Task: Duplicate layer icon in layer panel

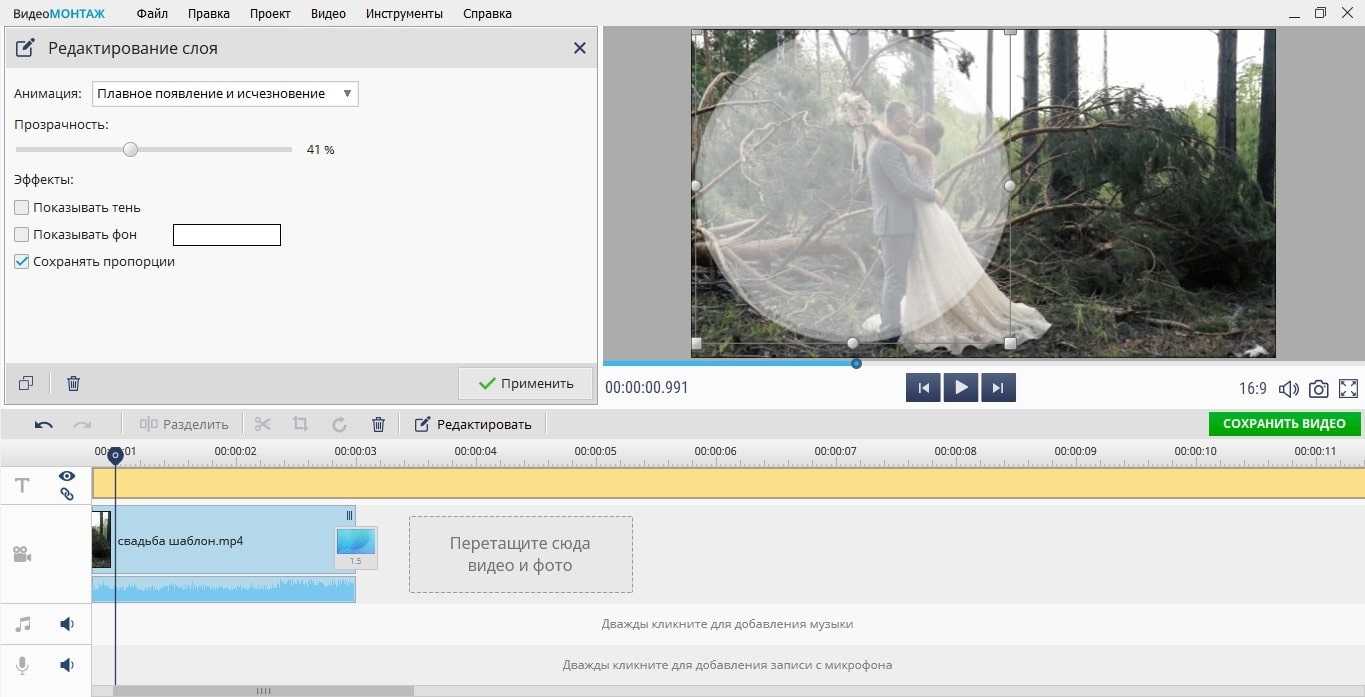Action: [x=26, y=383]
